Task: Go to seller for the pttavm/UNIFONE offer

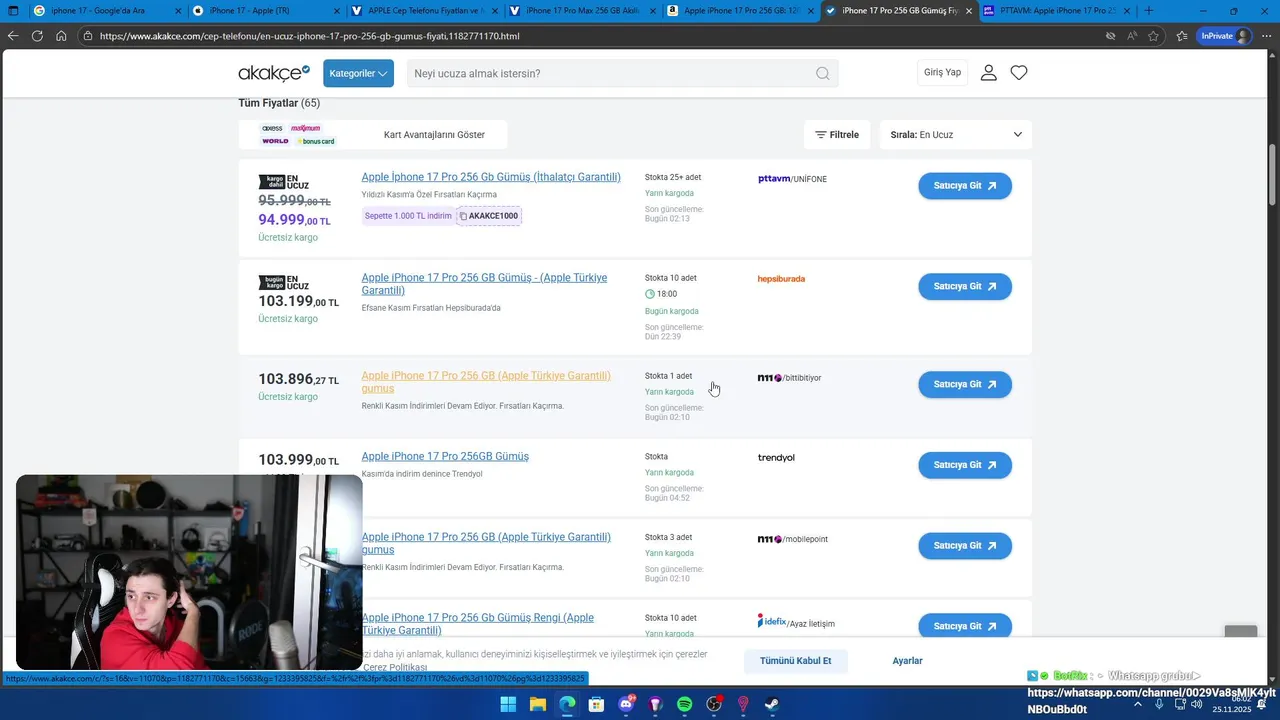Action: coord(965,186)
